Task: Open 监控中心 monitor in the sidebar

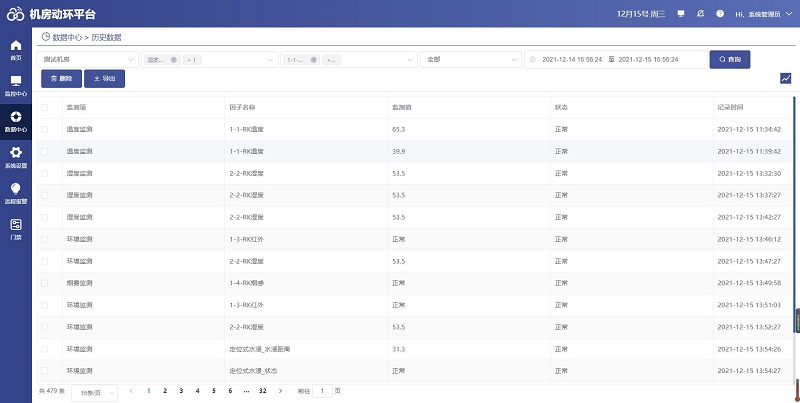Action: pyautogui.click(x=16, y=86)
